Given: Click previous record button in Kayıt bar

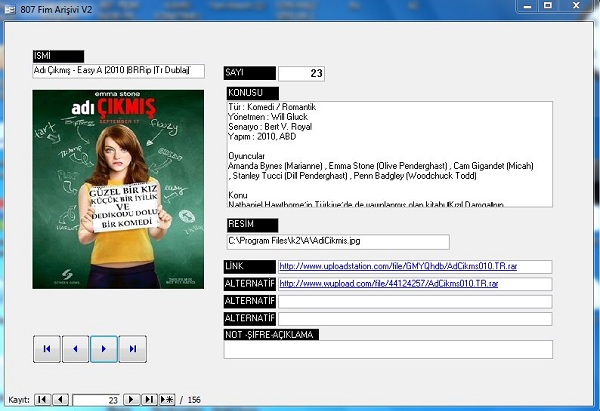Looking at the screenshot, I should point(60,400).
